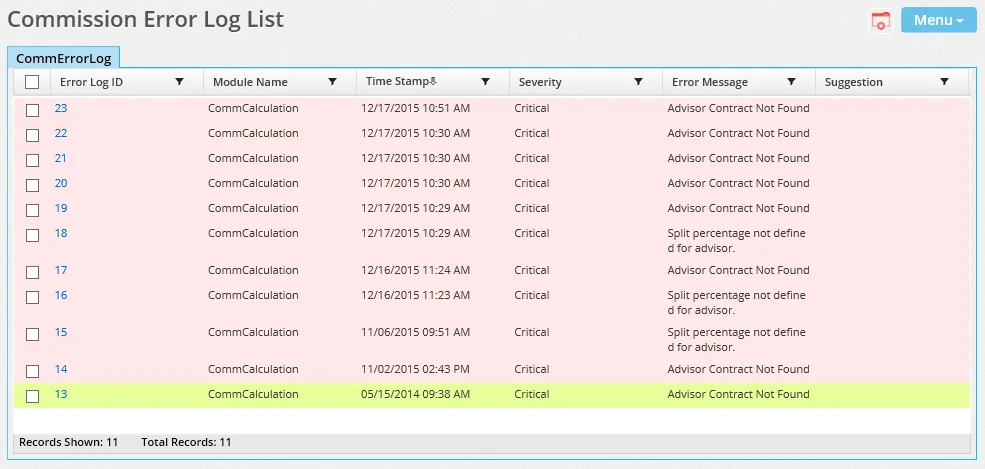Screen dimensions: 985x469
Task: Check the box for error log 21
Action: 32,161
